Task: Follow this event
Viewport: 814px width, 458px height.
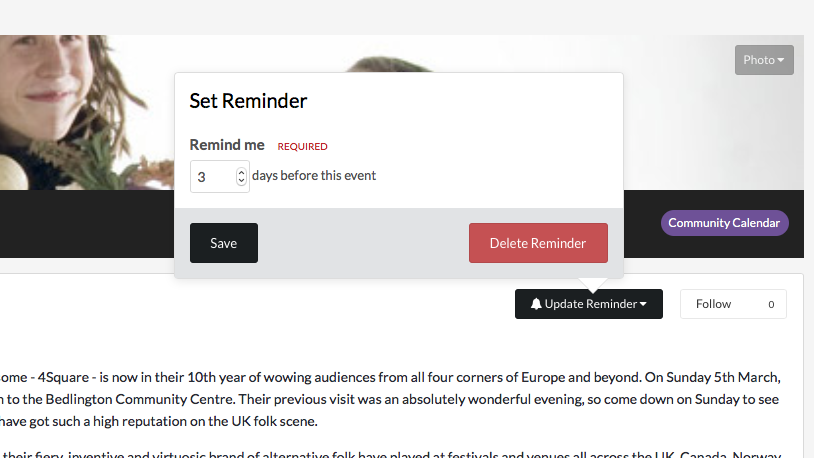Action: pyautogui.click(x=714, y=304)
